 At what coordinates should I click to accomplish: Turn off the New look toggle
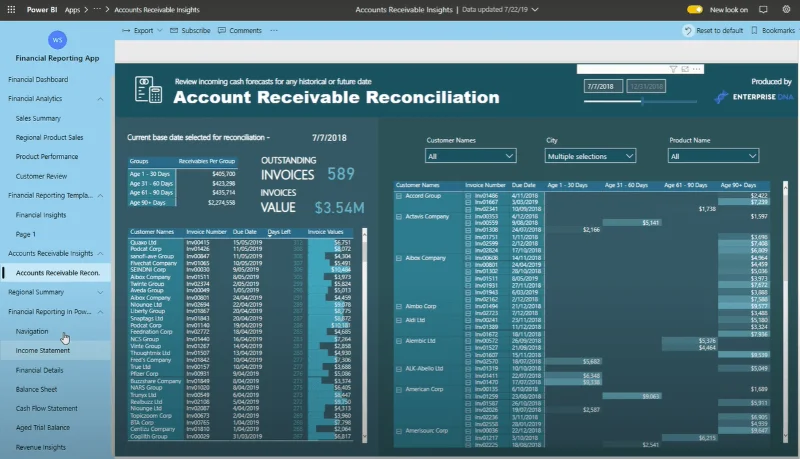tap(695, 9)
